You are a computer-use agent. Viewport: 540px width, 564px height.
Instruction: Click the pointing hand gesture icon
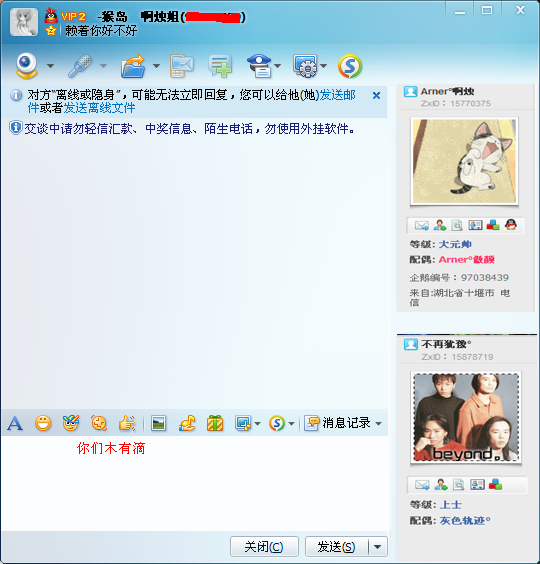point(127,423)
